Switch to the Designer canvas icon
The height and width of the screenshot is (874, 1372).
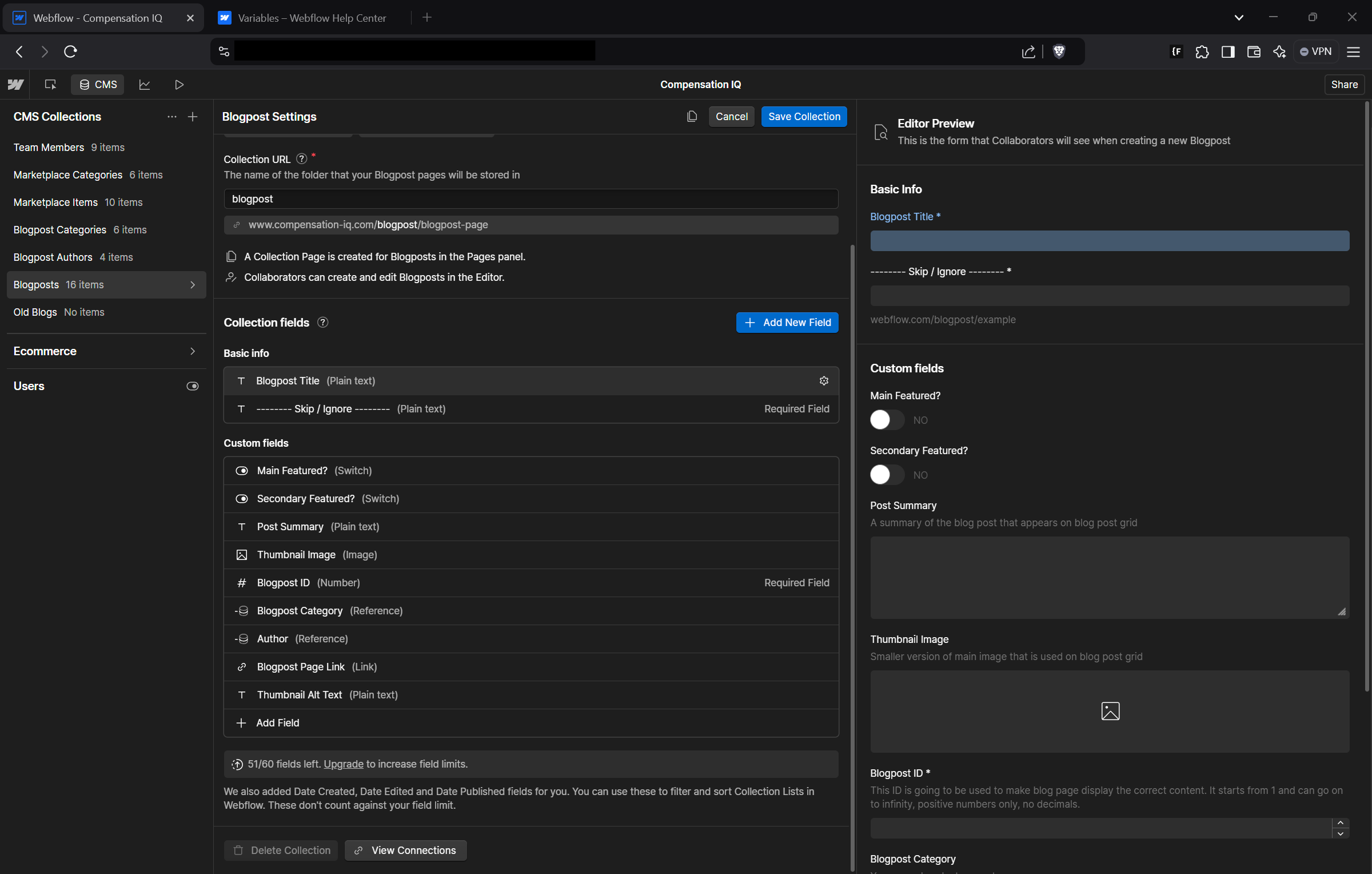50,85
